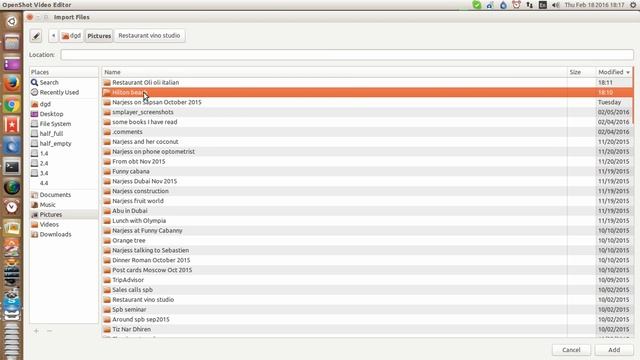
Task: Select From obt Nov 2015 folder
Action: [x=367, y=161]
